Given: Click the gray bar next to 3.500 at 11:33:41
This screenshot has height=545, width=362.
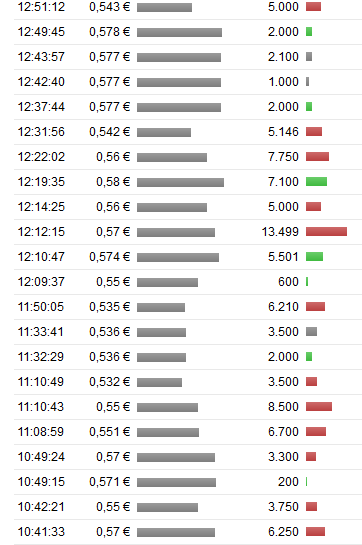Looking at the screenshot, I should pos(311,332).
